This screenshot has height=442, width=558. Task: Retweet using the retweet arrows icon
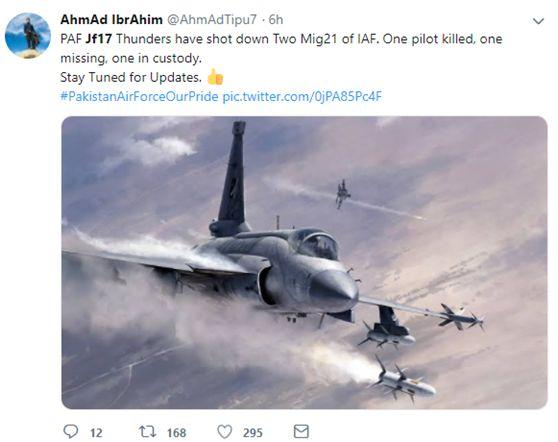[147, 432]
